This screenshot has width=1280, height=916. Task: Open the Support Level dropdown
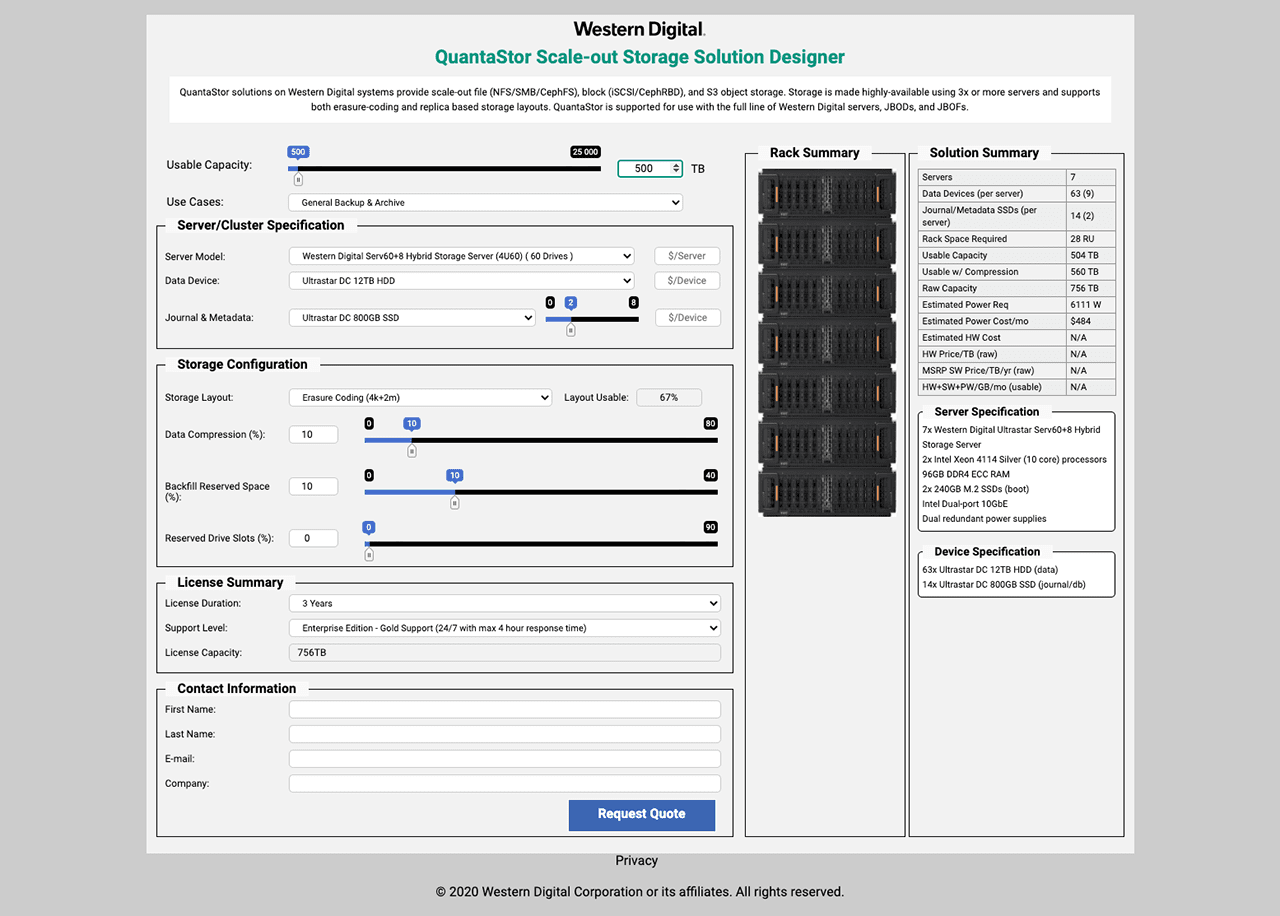pos(504,628)
